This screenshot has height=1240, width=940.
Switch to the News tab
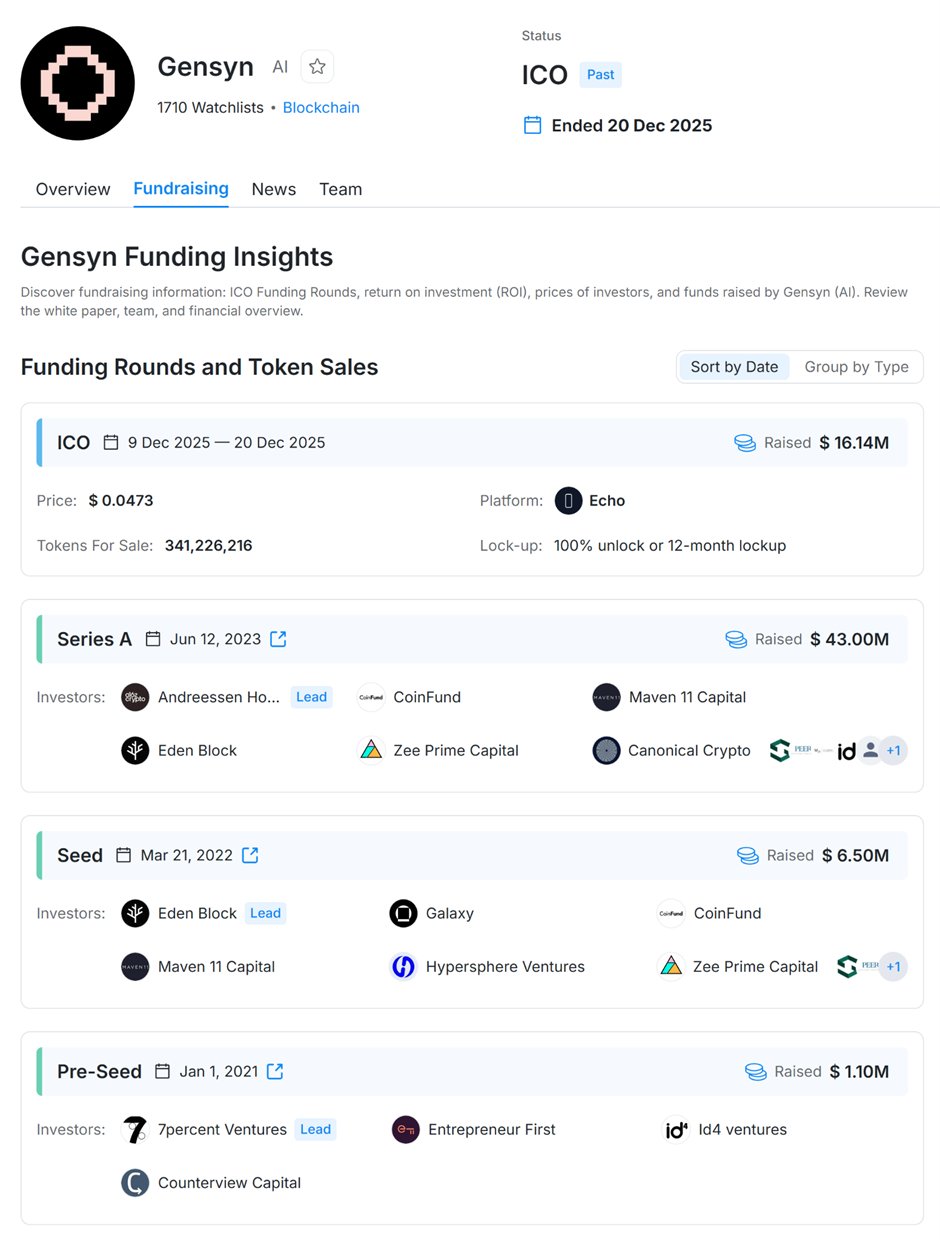tap(274, 189)
